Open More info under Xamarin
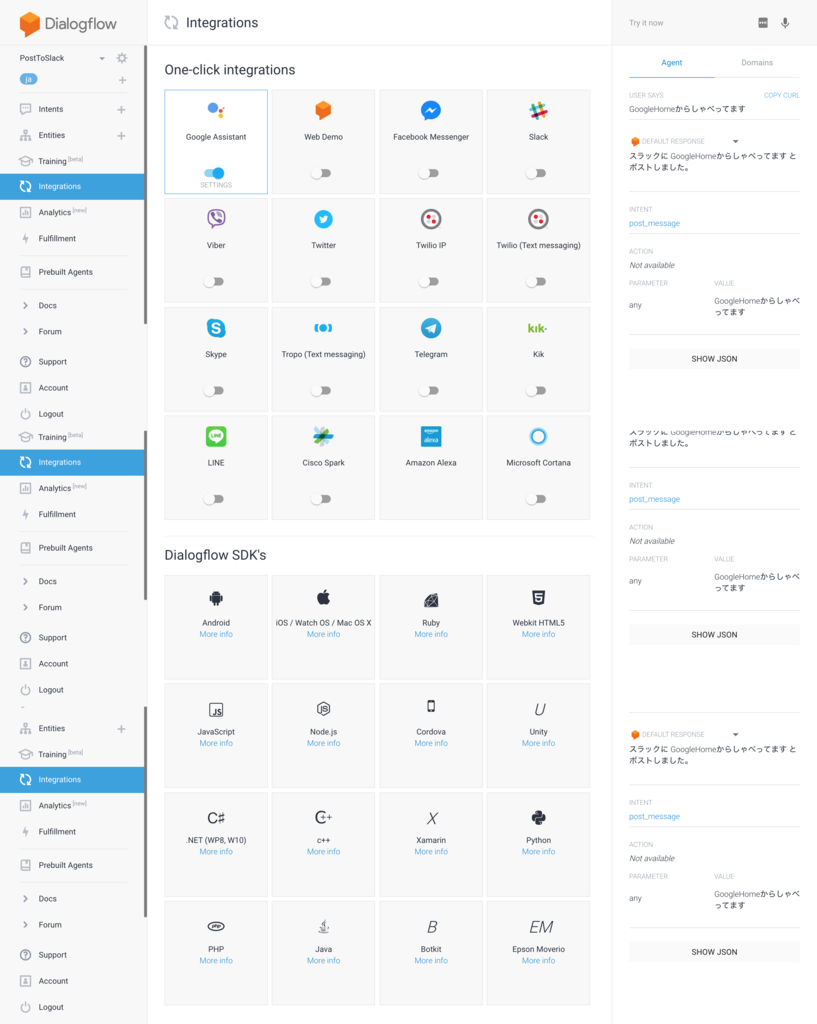Image resolution: width=817 pixels, height=1024 pixels. tap(431, 852)
